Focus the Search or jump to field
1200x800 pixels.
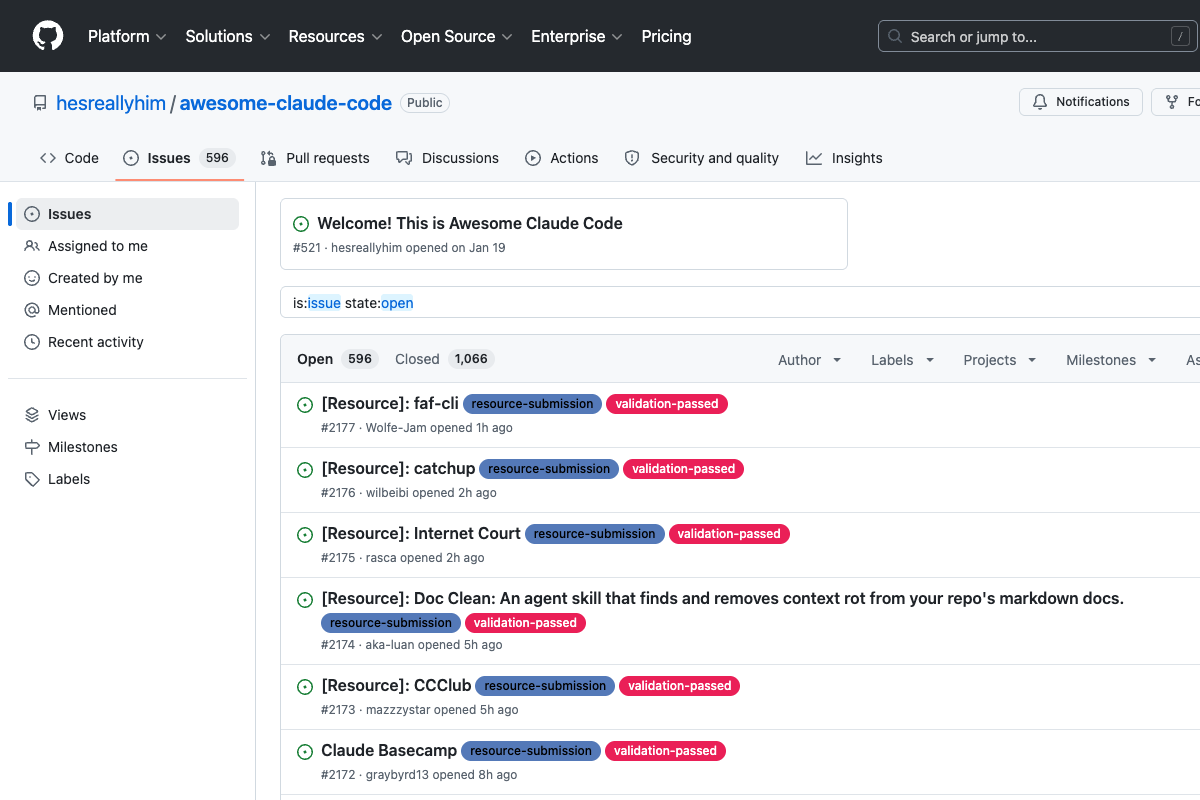click(1038, 37)
